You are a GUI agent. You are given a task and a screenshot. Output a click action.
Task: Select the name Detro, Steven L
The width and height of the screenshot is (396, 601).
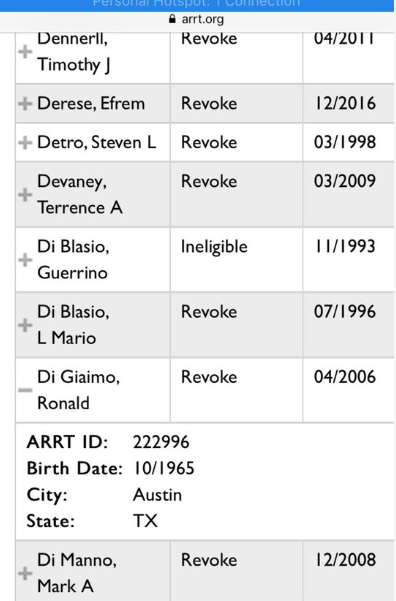(x=97, y=143)
